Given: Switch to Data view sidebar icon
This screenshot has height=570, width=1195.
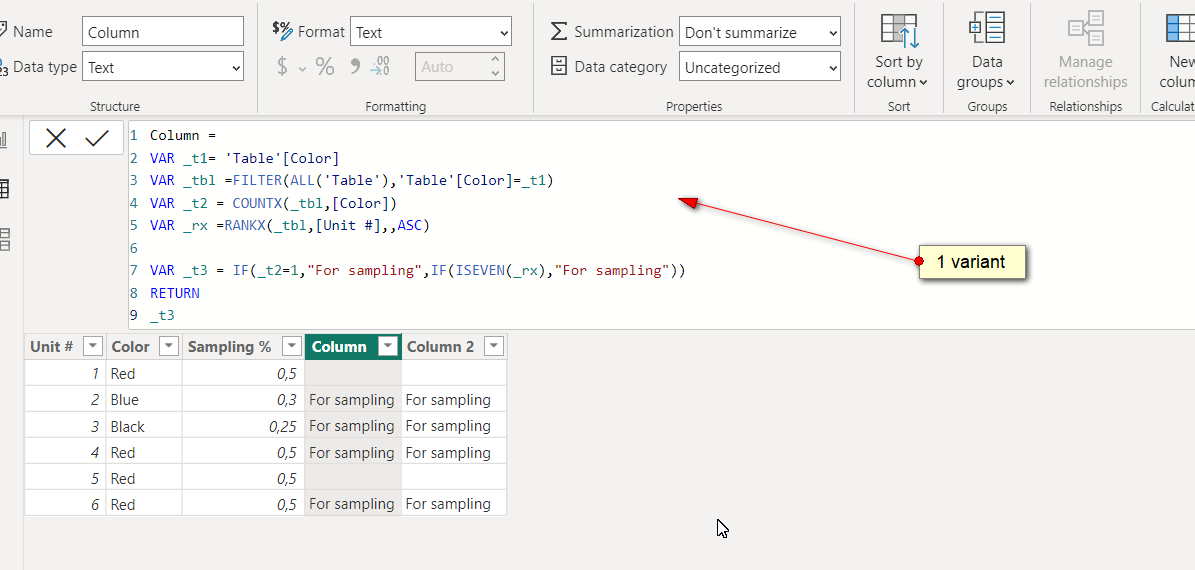Looking at the screenshot, I should (4, 189).
